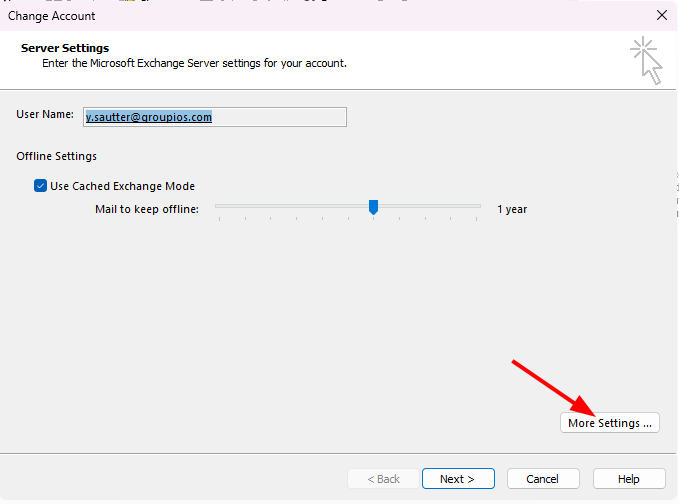Open Help for this dialog
The height and width of the screenshot is (504, 679).
point(629,479)
